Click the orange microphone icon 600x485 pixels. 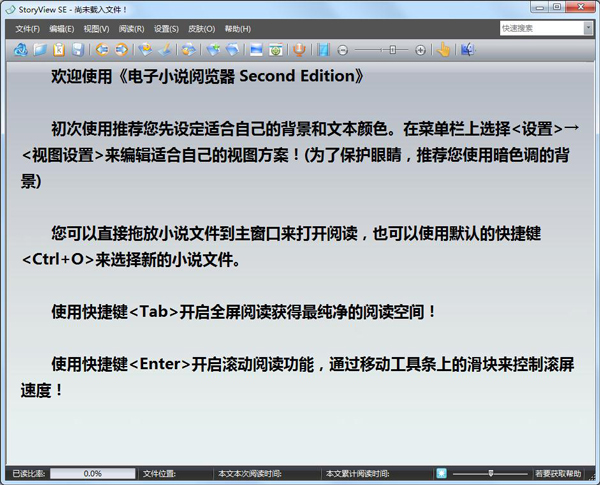click(299, 50)
